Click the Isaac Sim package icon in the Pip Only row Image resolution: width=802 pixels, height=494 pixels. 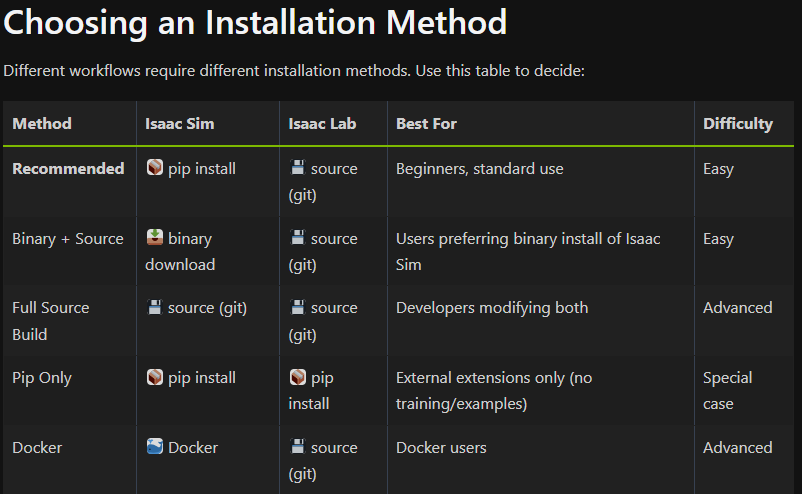click(155, 377)
